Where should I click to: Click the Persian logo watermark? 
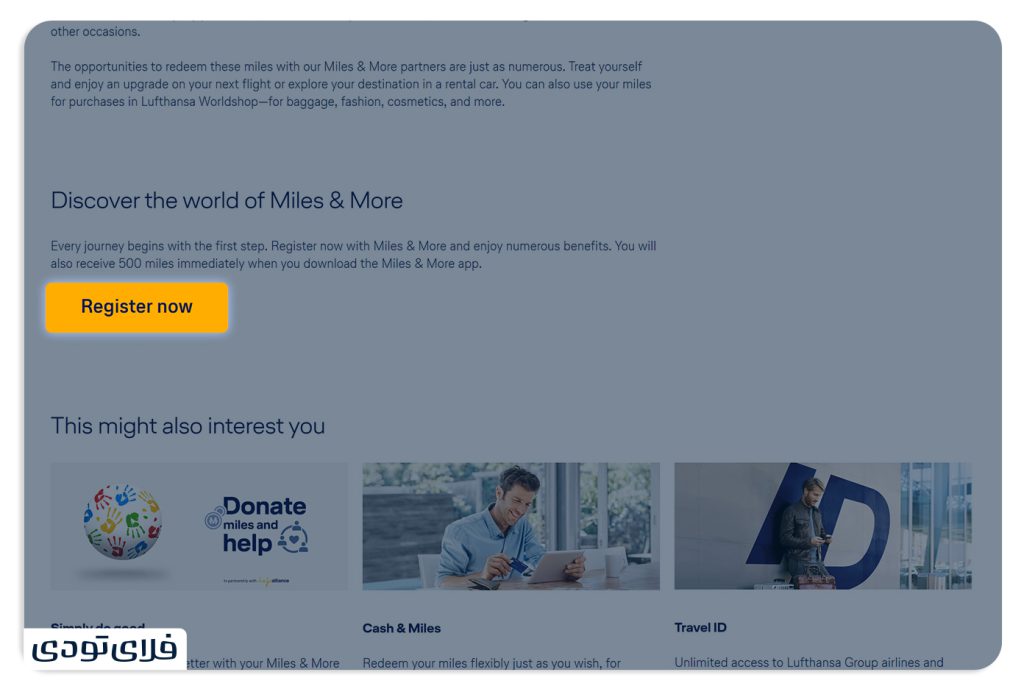pos(104,648)
